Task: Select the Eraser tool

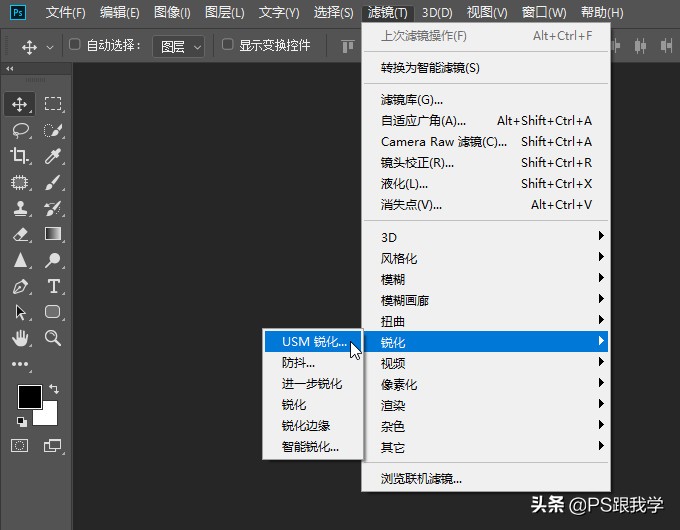Action: tap(20, 234)
